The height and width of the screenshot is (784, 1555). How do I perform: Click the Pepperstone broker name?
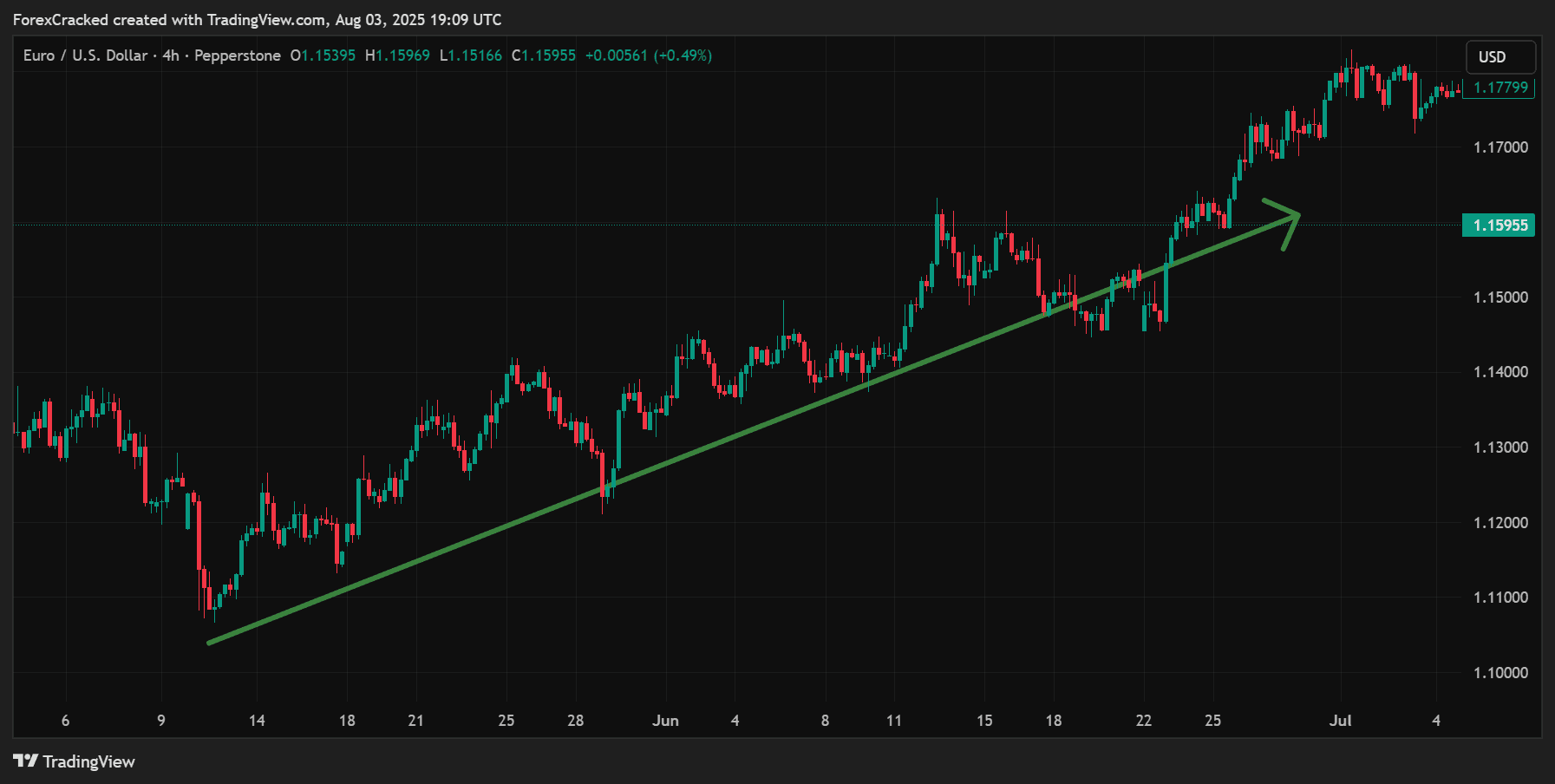coord(236,55)
